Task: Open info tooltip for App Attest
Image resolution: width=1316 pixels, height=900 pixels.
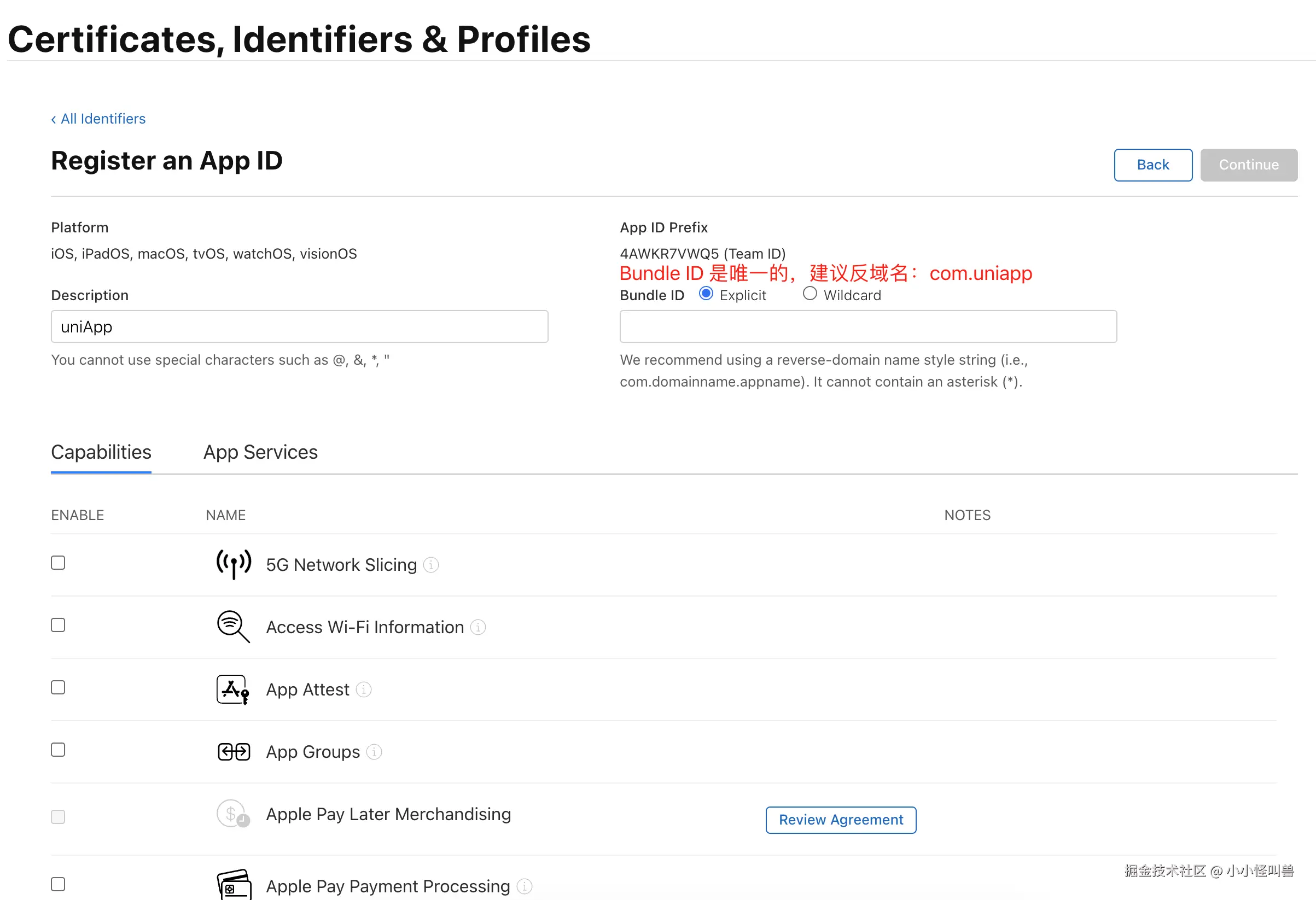Action: [x=364, y=689]
